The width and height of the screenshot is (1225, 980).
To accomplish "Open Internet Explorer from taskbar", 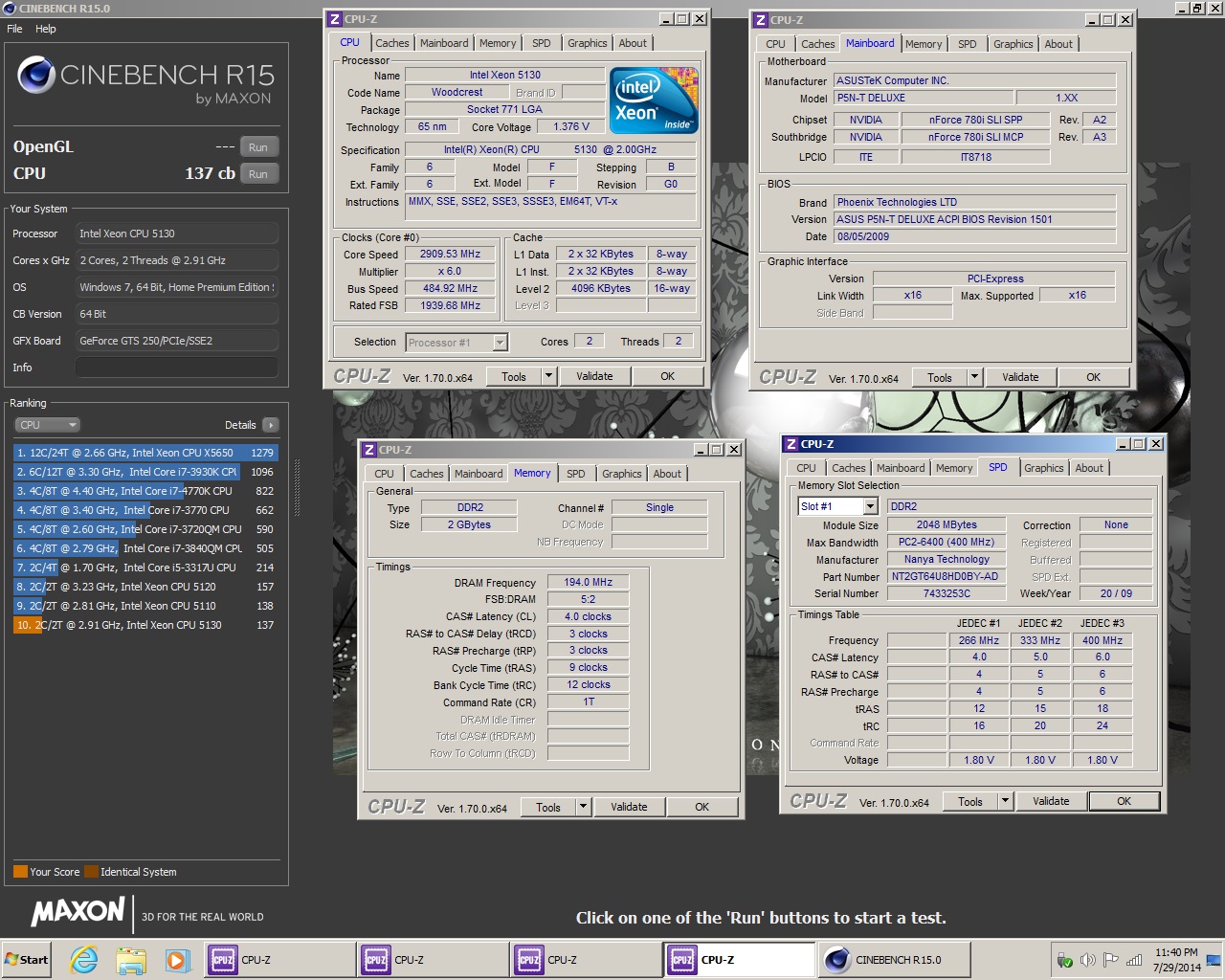I will click(x=84, y=960).
